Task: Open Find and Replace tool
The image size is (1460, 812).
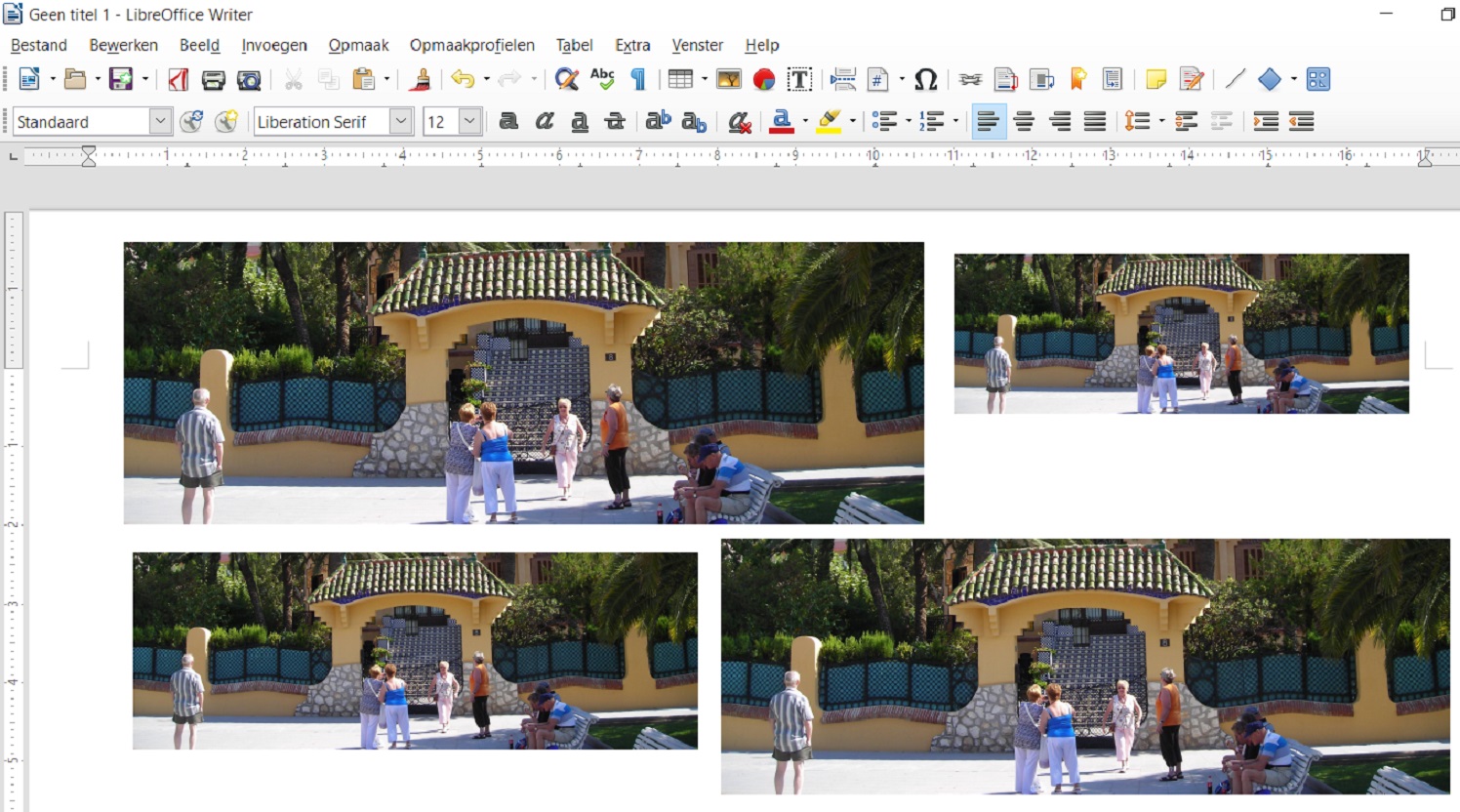Action: 566,80
